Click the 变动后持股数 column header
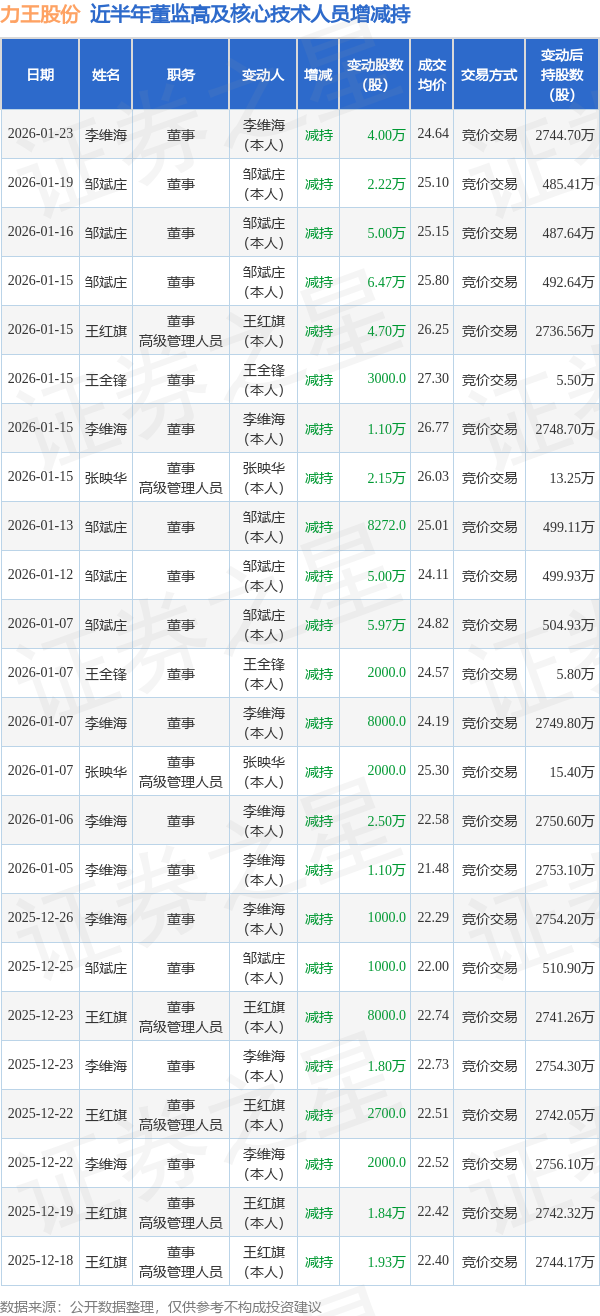Screen dimensions: 600x1316 point(561,75)
